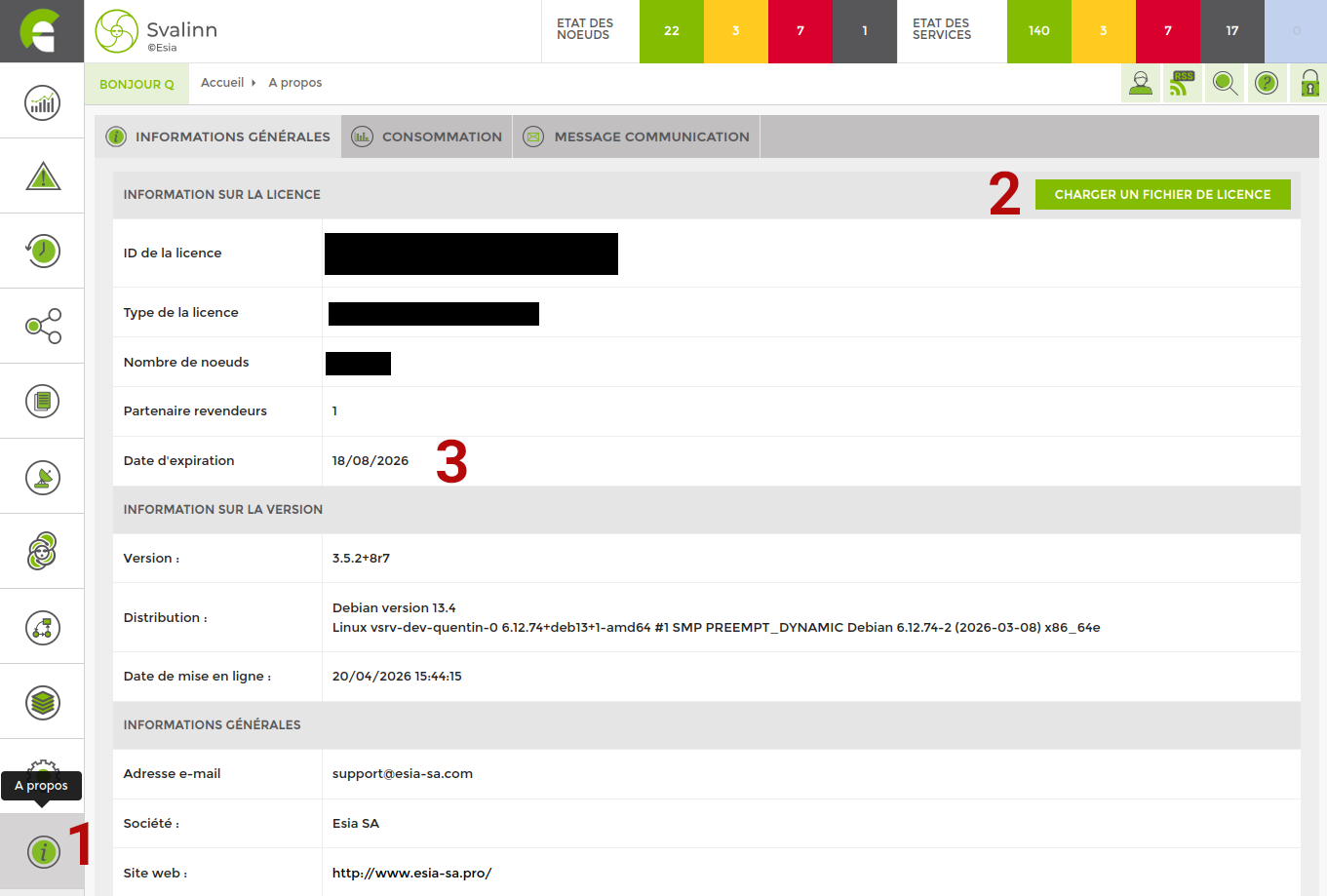Click the ID de la licence label
The width and height of the screenshot is (1327, 896).
[x=173, y=253]
